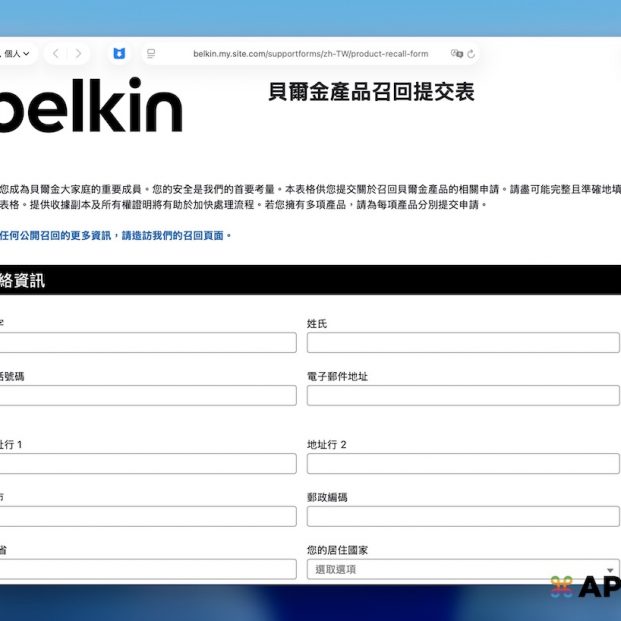Screen dimensions: 621x621
Task: Click the translate page icon
Action: [456, 54]
